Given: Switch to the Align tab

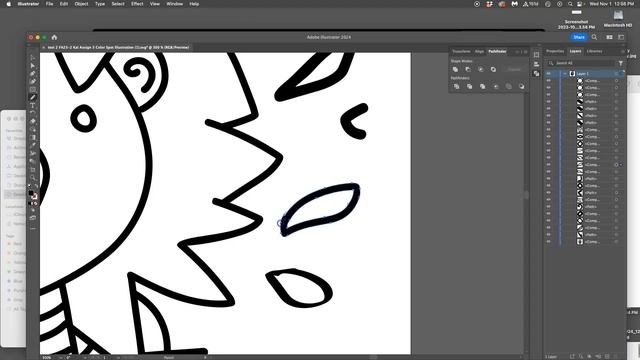Looking at the screenshot, I should click(x=479, y=51).
